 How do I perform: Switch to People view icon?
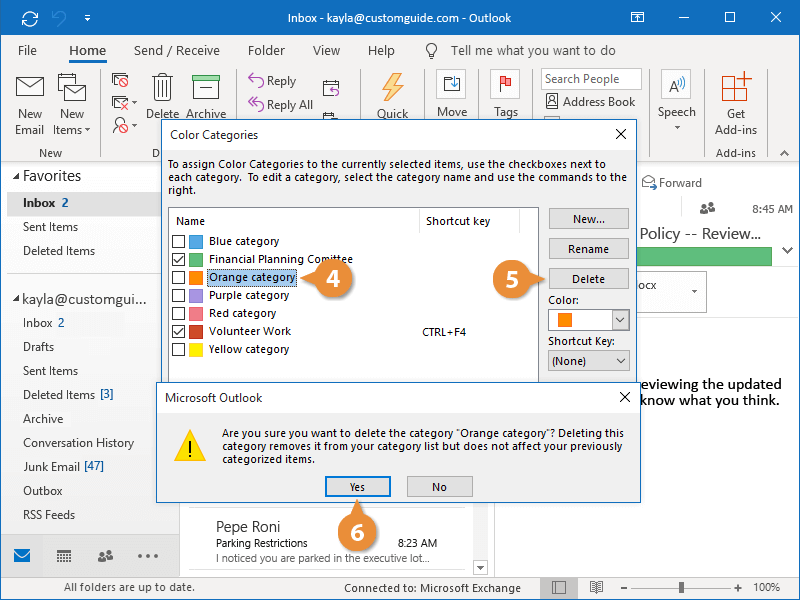coord(106,556)
